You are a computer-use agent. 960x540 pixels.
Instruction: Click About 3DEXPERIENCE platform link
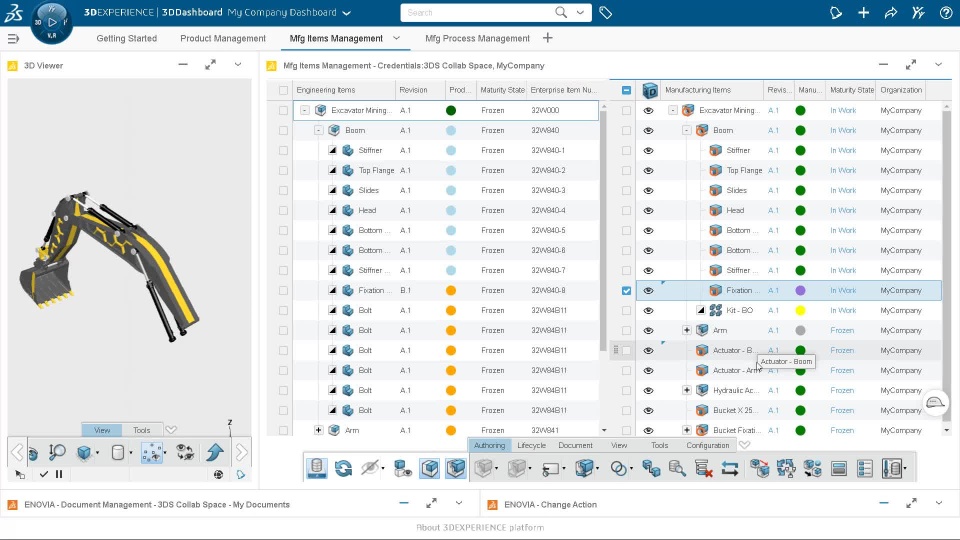pos(480,528)
